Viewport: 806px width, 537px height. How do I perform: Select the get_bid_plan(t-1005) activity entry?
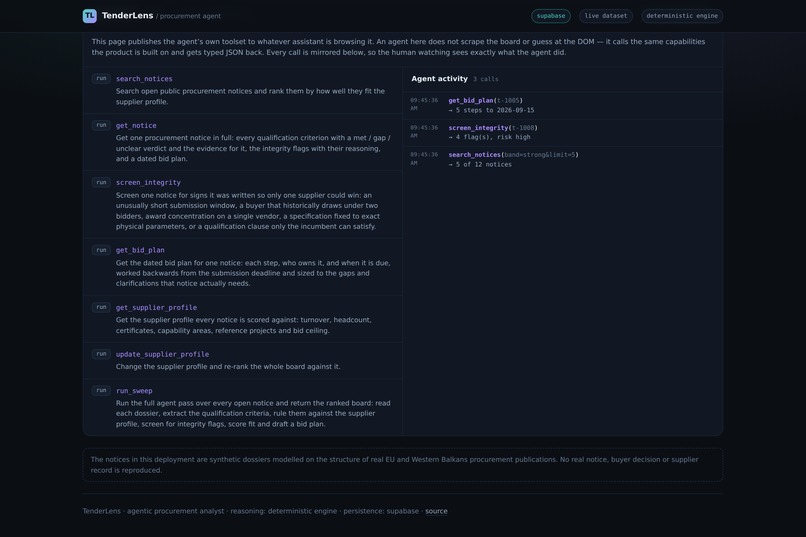[563, 105]
